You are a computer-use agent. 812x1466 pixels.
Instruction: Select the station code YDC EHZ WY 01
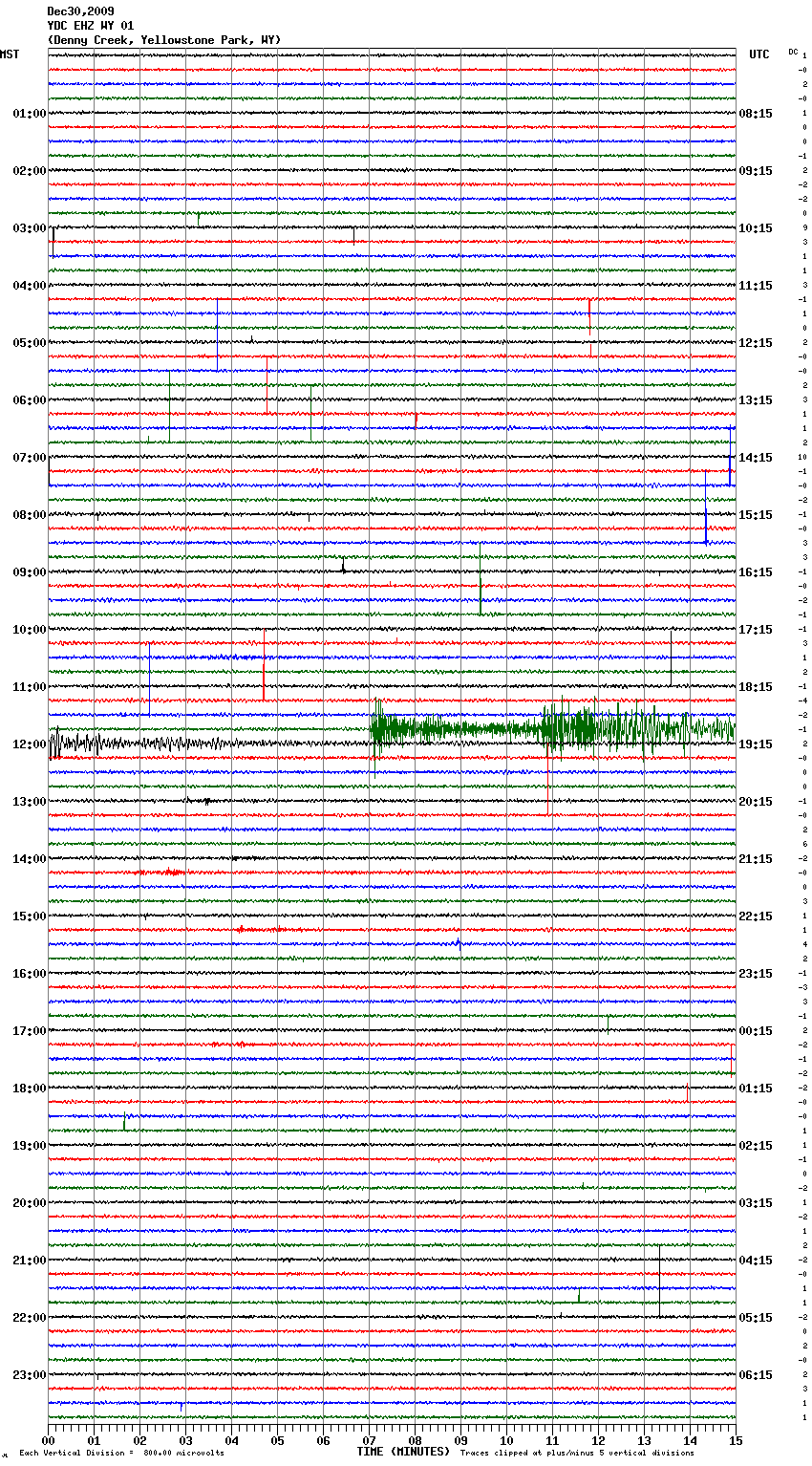tap(91, 26)
